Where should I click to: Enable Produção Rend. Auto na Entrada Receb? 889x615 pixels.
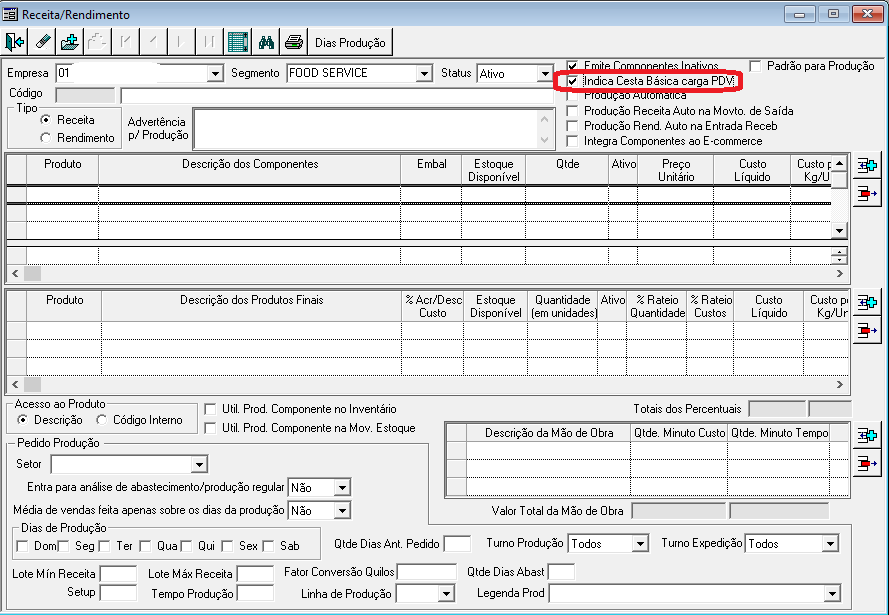(x=573, y=126)
